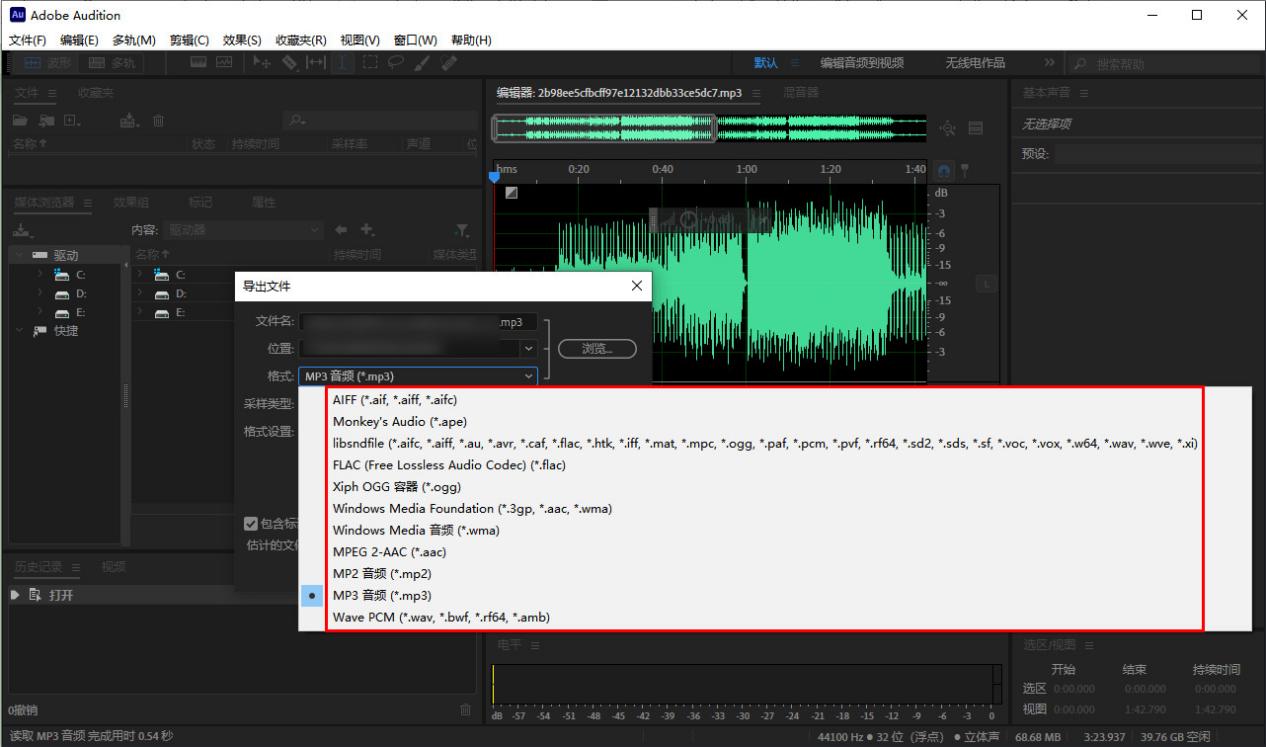
Task: Open the 内容 drives dropdown in Media Browser
Action: pyautogui.click(x=242, y=230)
